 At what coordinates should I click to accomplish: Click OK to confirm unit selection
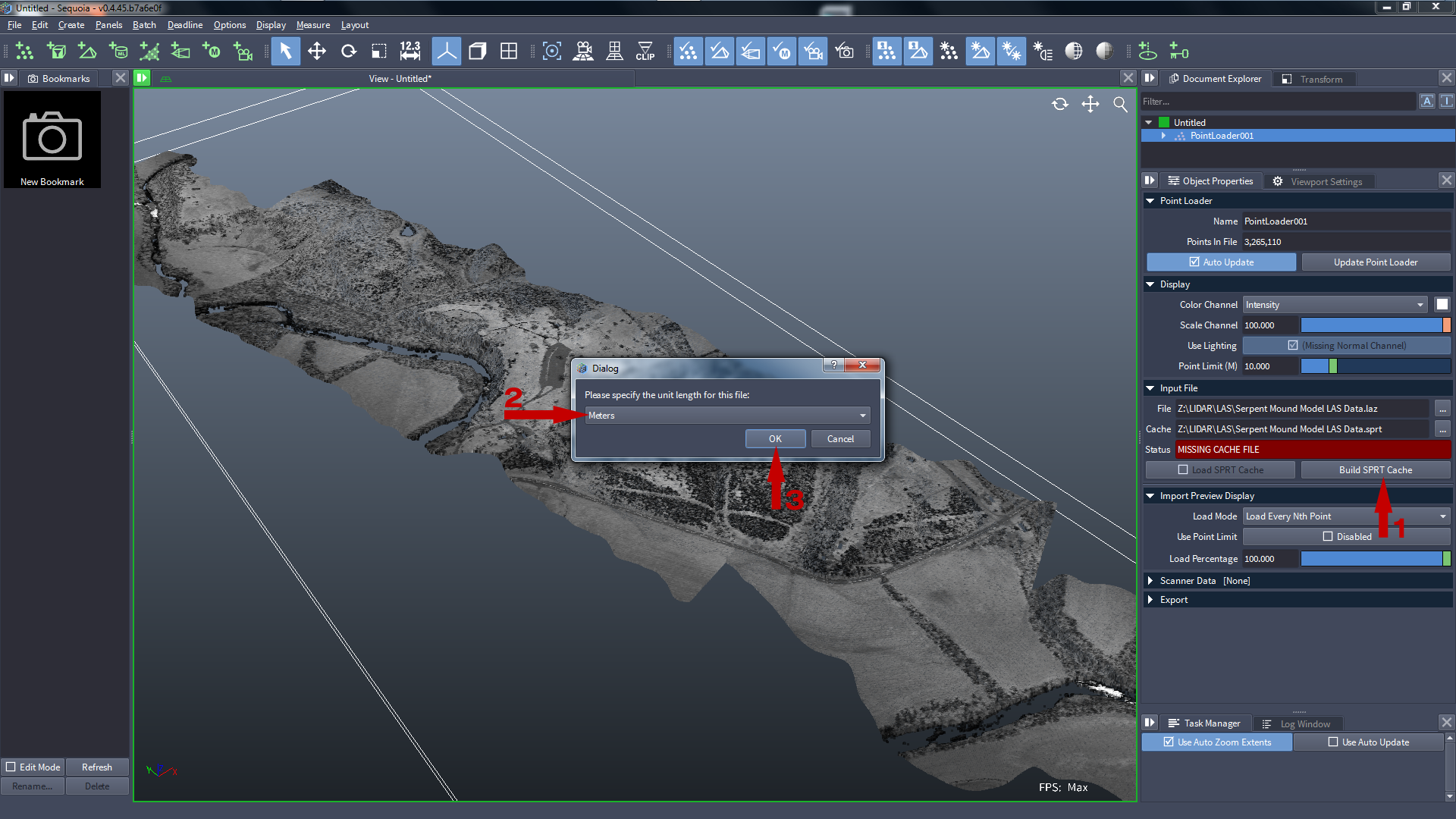[x=775, y=438]
